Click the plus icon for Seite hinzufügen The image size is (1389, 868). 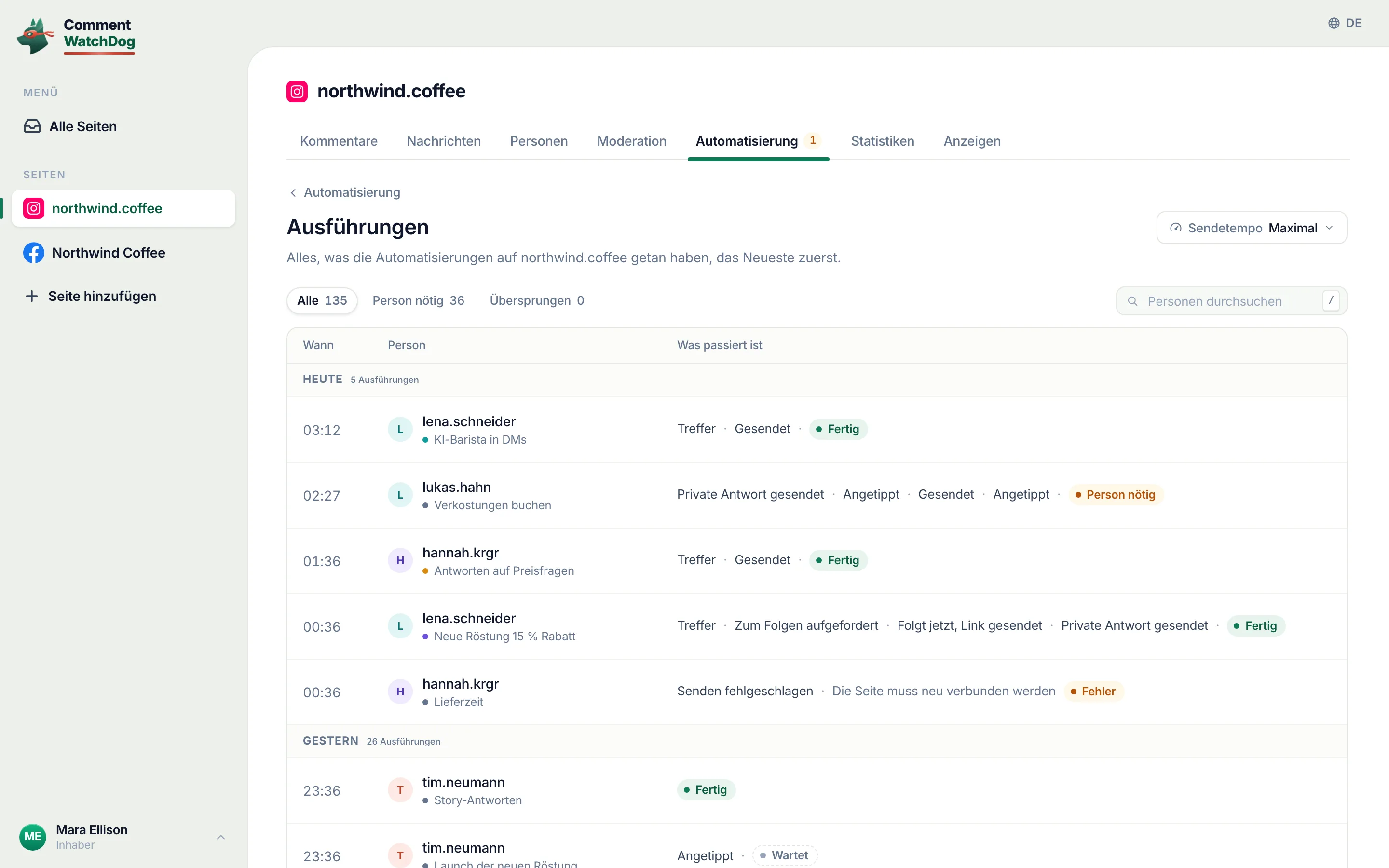click(31, 296)
